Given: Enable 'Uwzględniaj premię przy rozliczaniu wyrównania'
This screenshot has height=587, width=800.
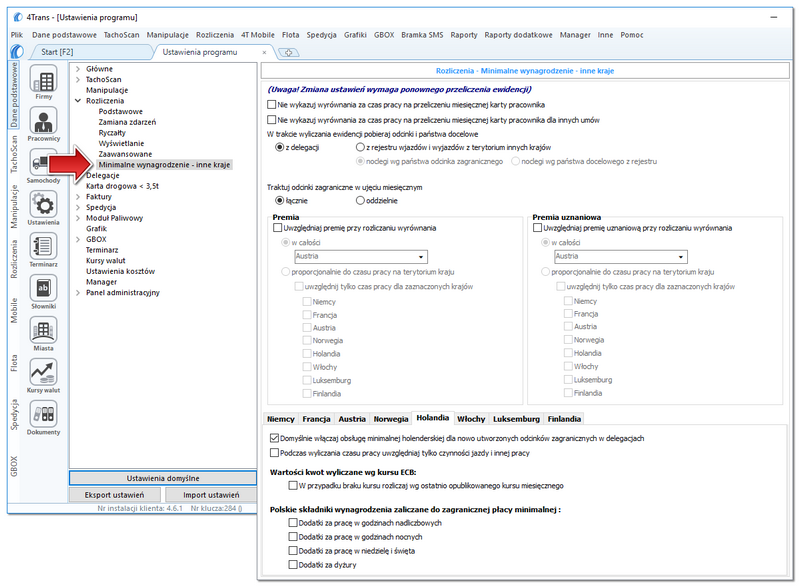Looking at the screenshot, I should pos(278,228).
